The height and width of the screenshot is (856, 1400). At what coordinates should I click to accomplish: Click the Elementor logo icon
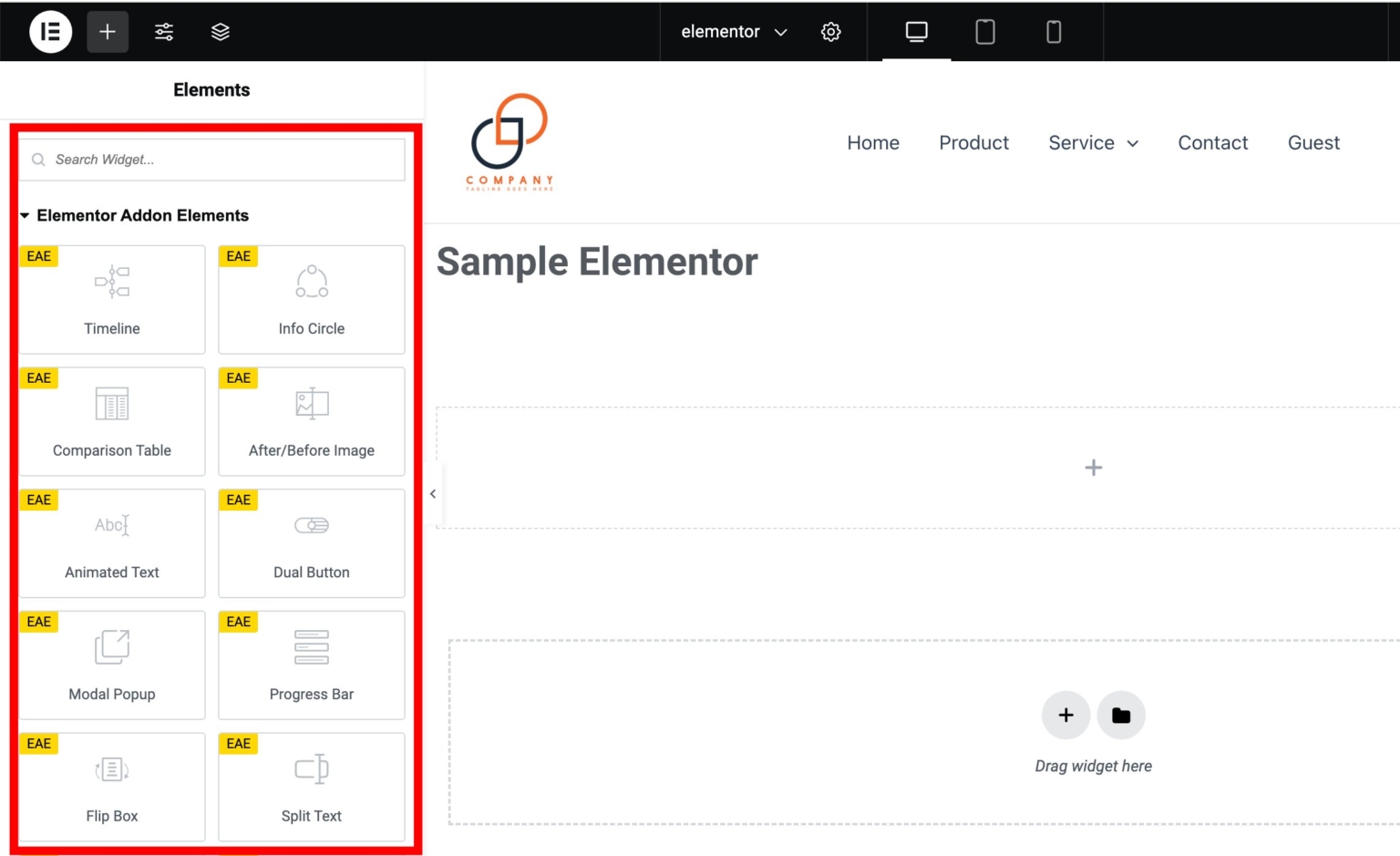tap(50, 32)
